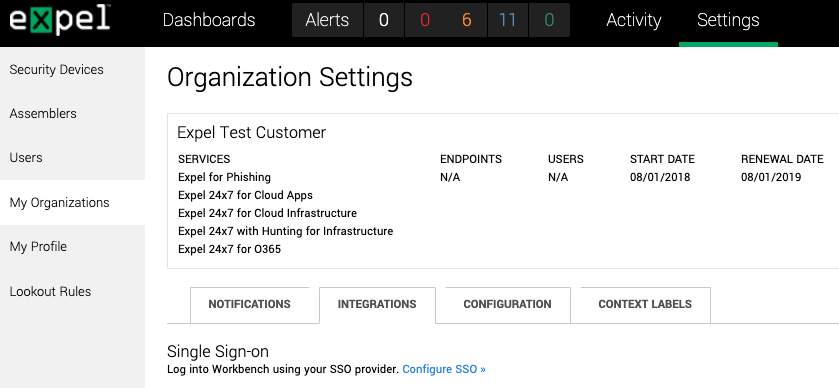The height and width of the screenshot is (388, 839).
Task: Select the green alert count 0
Action: [x=549, y=20]
